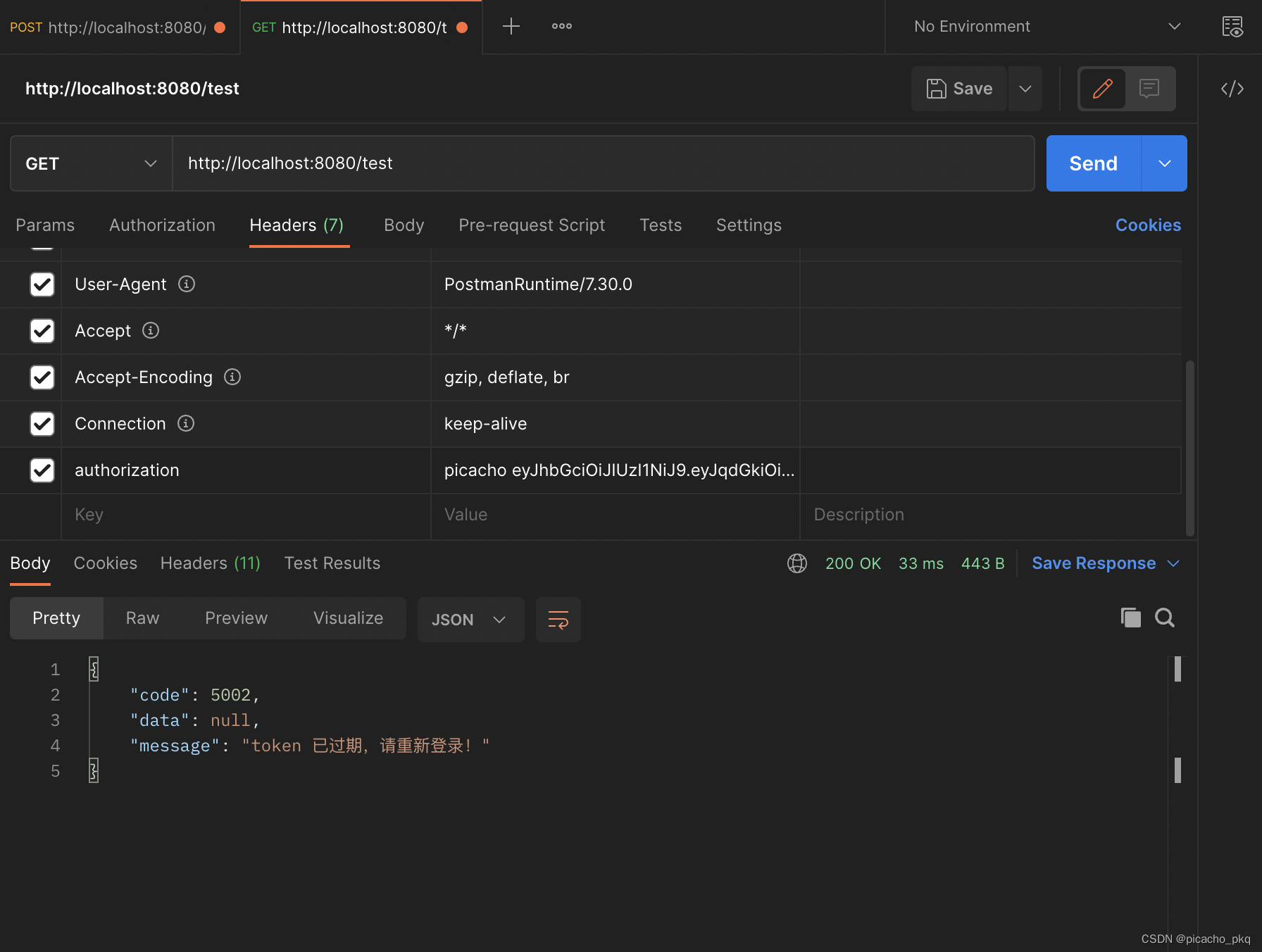
Task: Switch response view to Preview
Action: tap(236, 618)
